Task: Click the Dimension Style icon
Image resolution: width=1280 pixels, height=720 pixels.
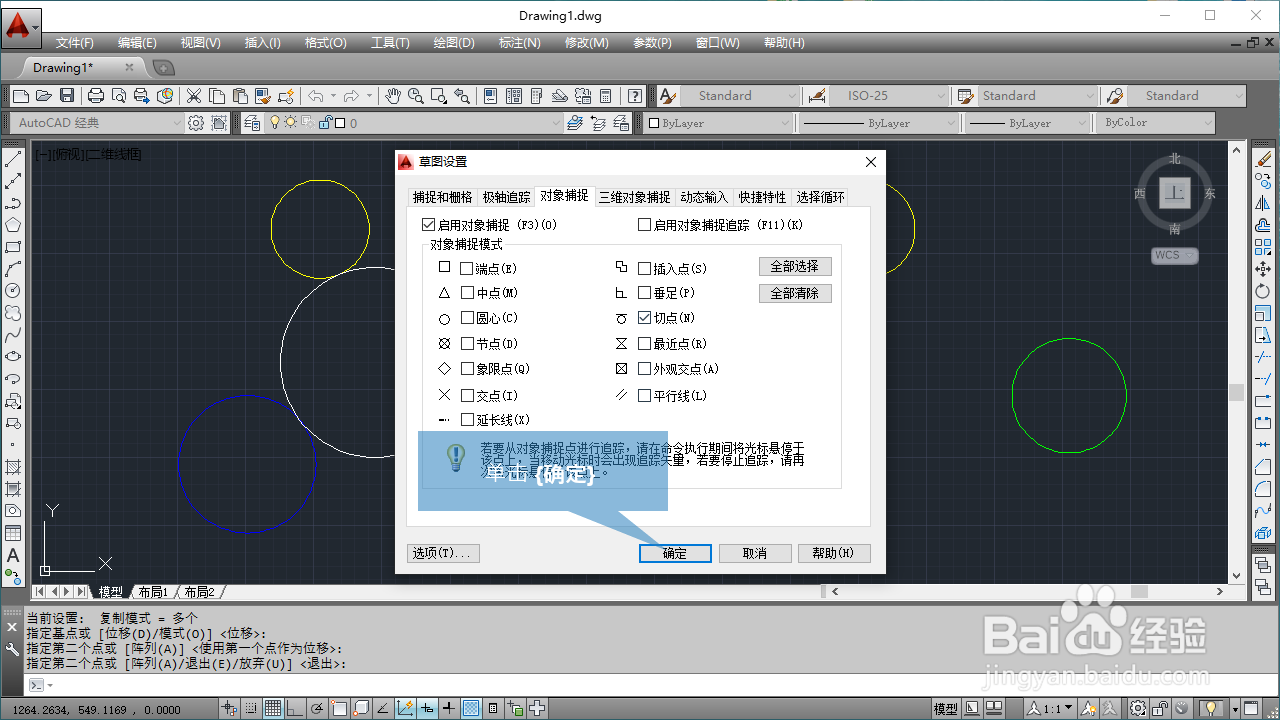Action: click(817, 96)
